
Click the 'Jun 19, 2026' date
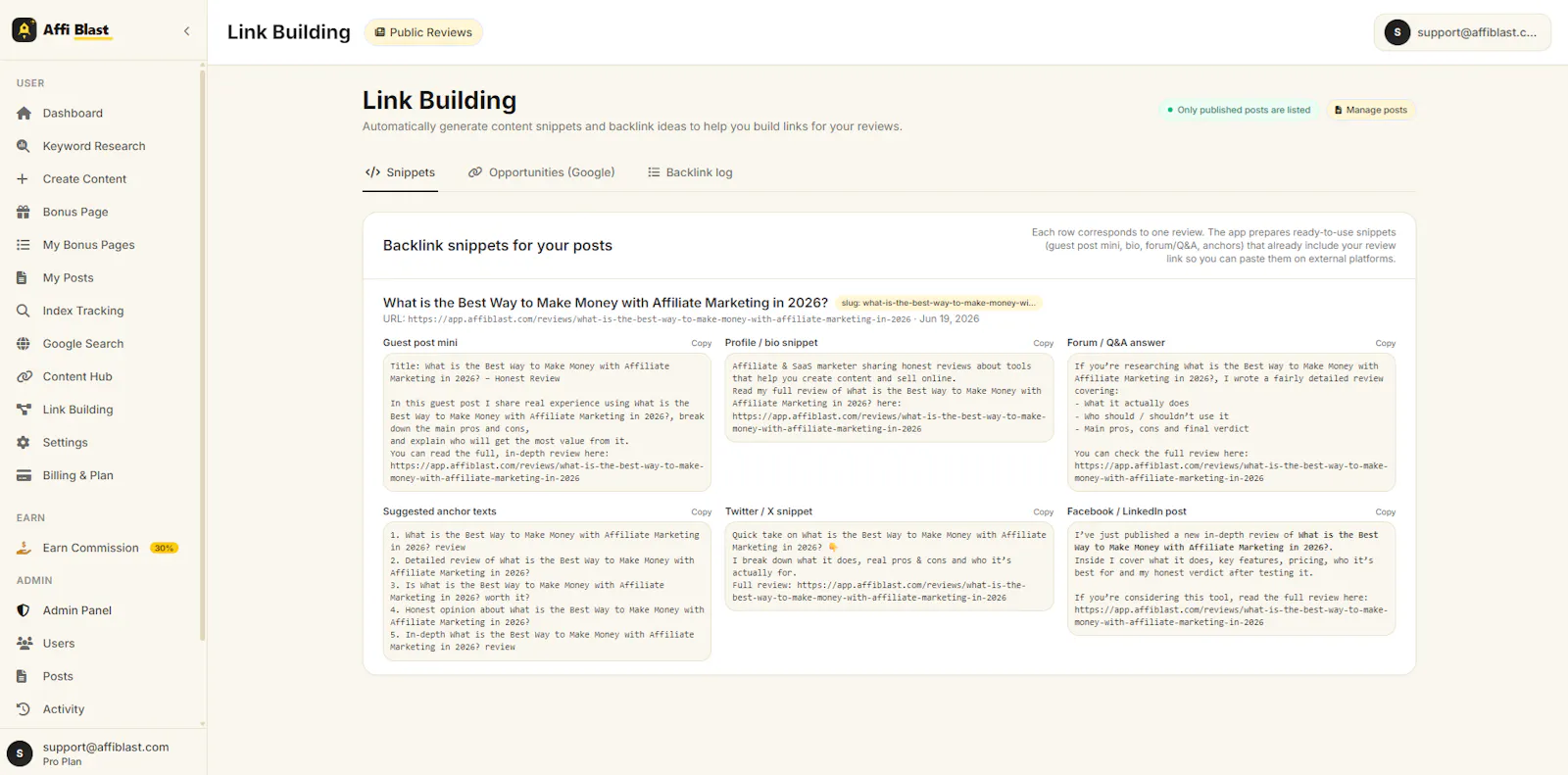pyautogui.click(x=949, y=319)
